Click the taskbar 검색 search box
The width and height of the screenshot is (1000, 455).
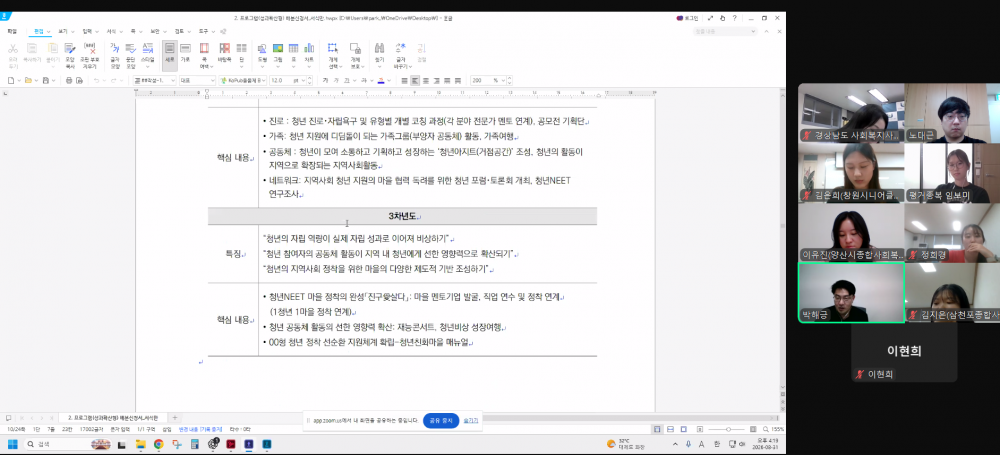pyautogui.click(x=67, y=444)
